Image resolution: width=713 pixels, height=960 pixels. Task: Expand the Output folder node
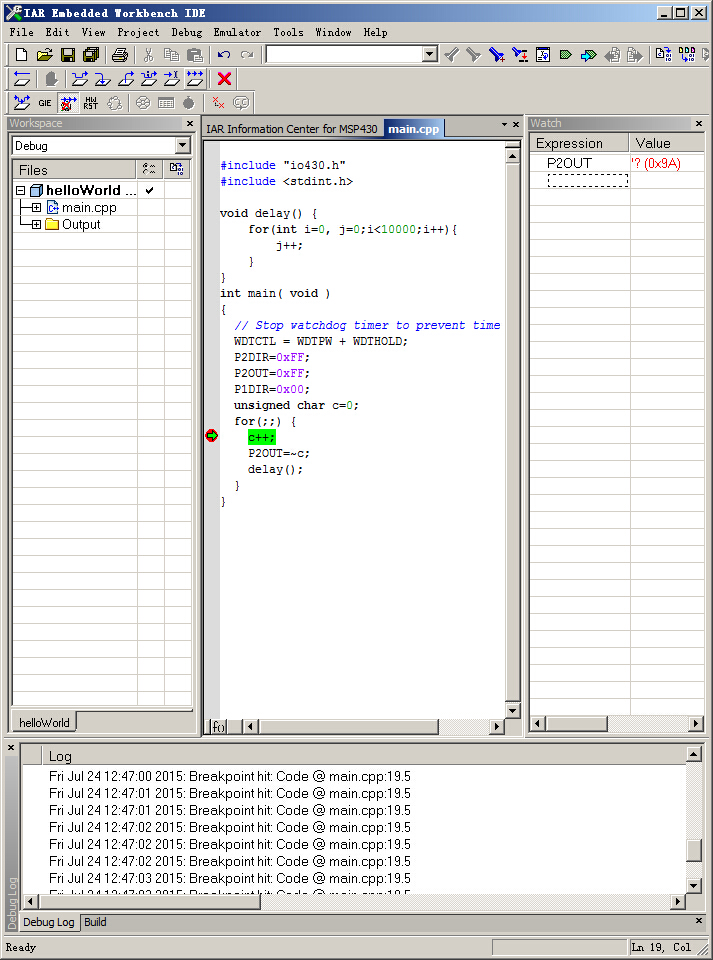coord(36,225)
